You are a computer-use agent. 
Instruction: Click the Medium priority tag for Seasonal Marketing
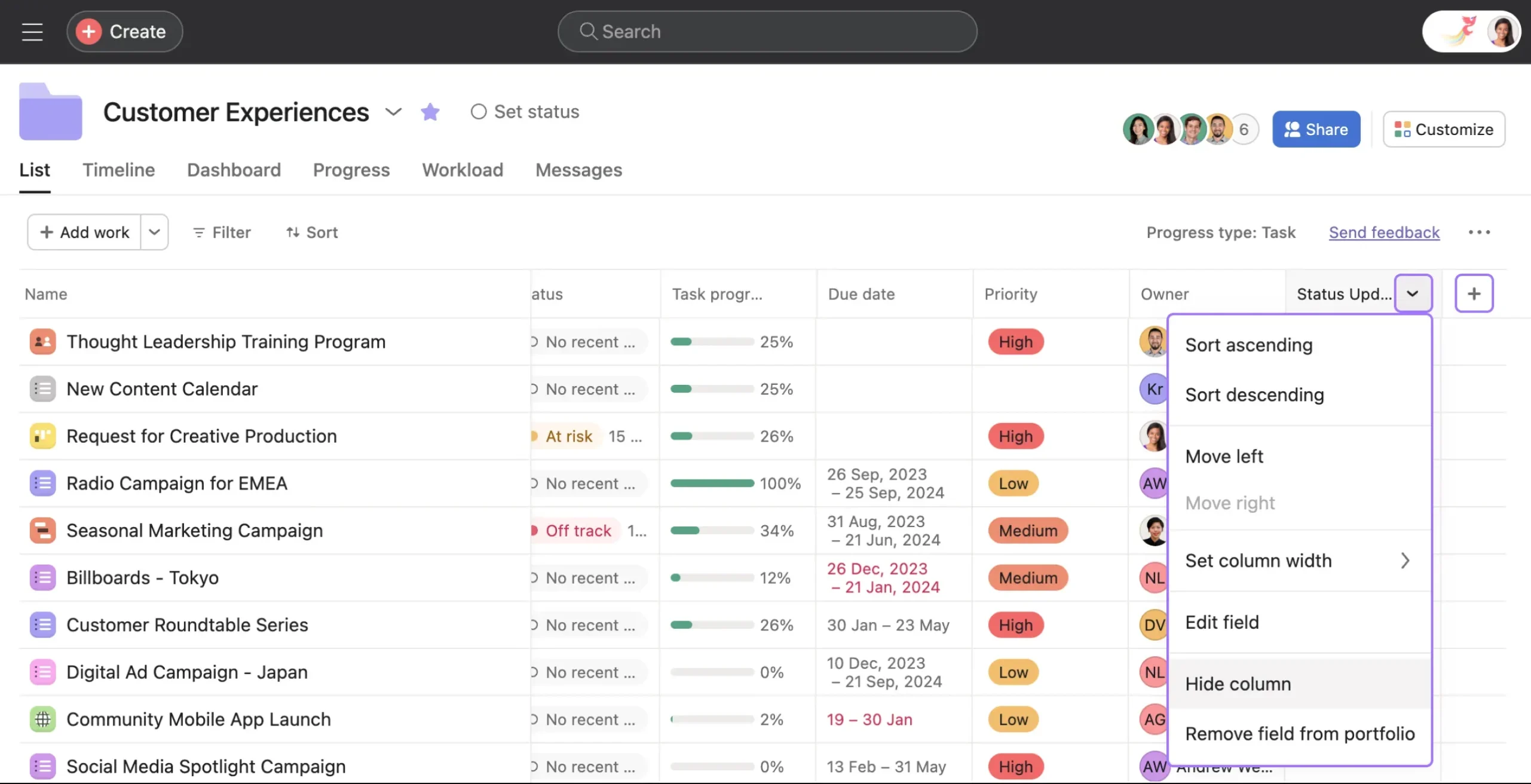(x=1028, y=531)
